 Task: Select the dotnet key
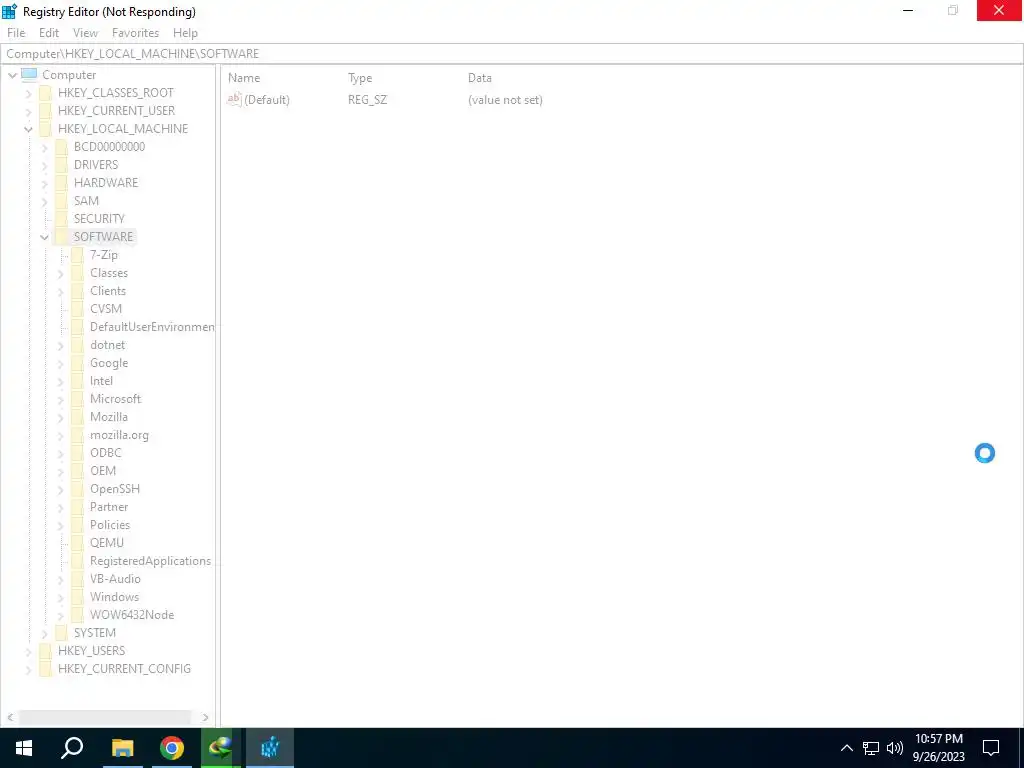point(107,345)
